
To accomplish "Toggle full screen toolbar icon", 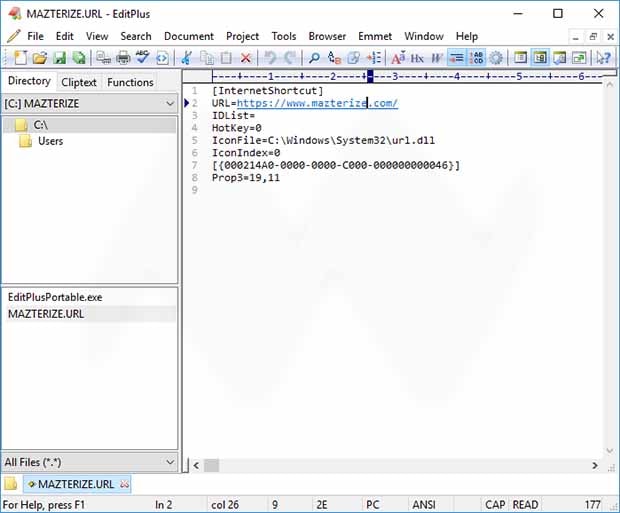I will click(579, 58).
